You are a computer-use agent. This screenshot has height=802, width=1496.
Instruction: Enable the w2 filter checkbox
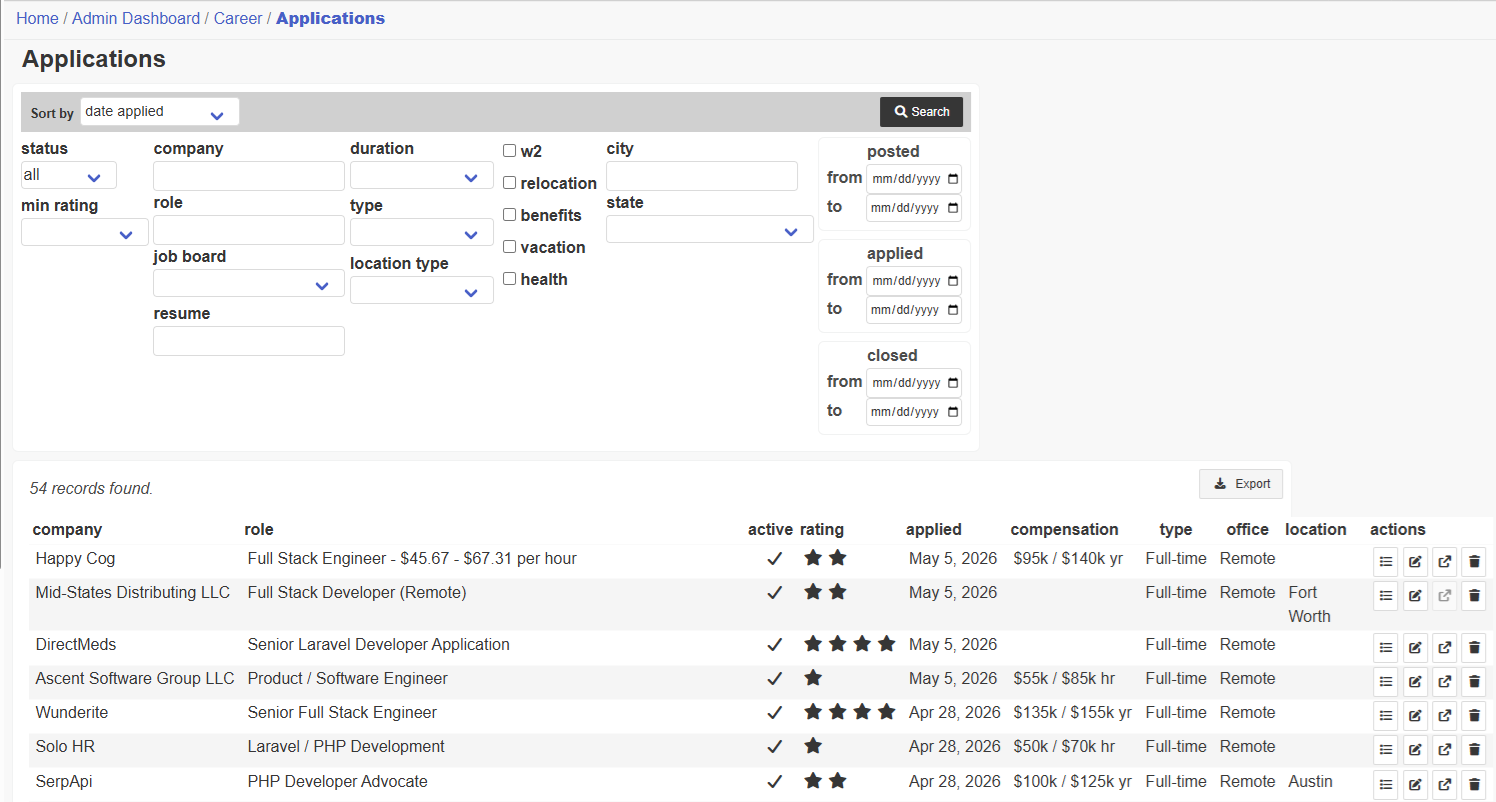(510, 151)
